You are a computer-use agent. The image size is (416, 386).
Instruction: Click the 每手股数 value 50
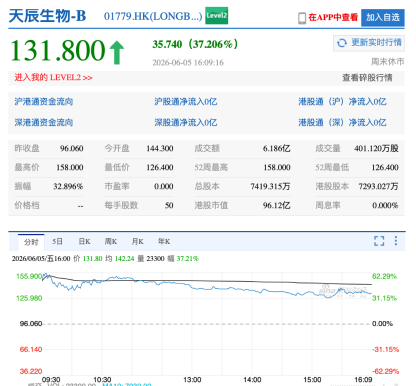coord(169,205)
